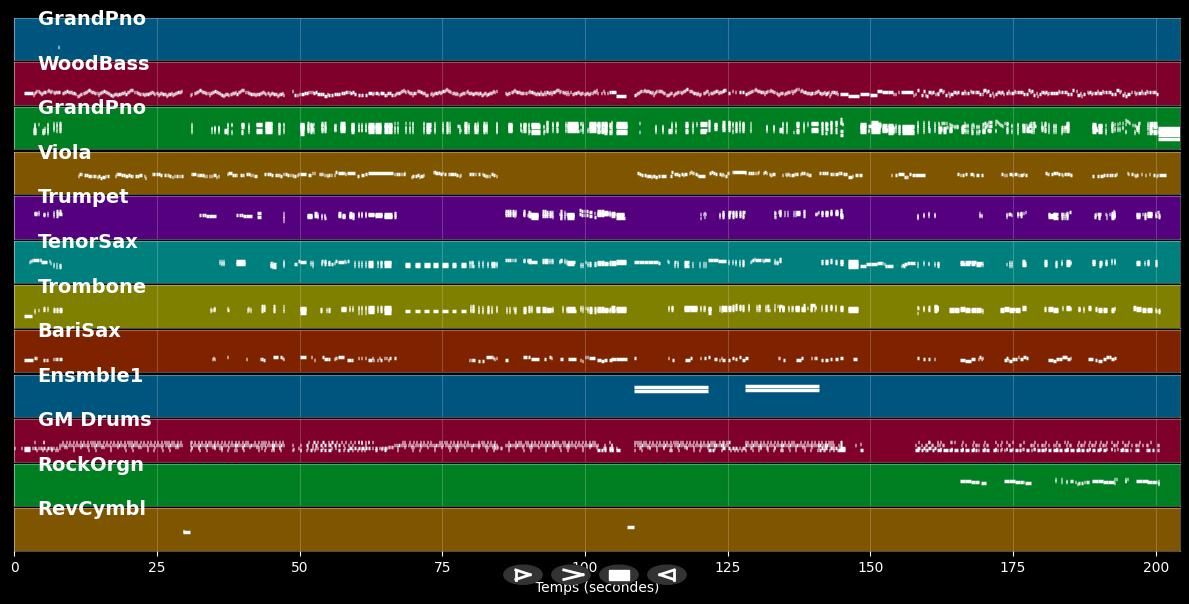Click the Temps (secondes) axis label
Screen dimensions: 1189x604
point(597,588)
